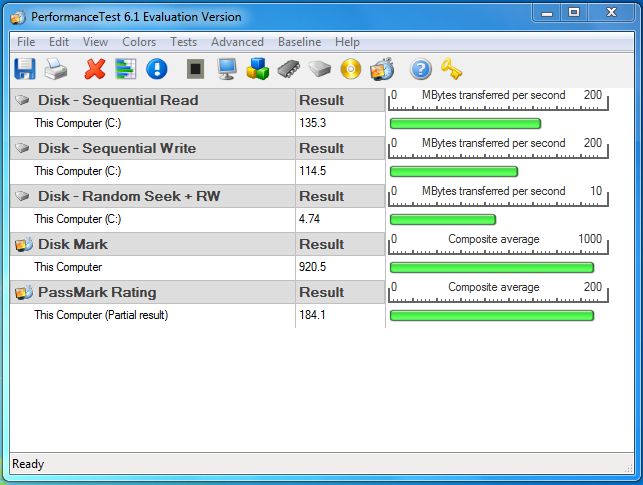
Task: Click the disk icon beside Disk - Random Seek + RW
Action: point(23,196)
